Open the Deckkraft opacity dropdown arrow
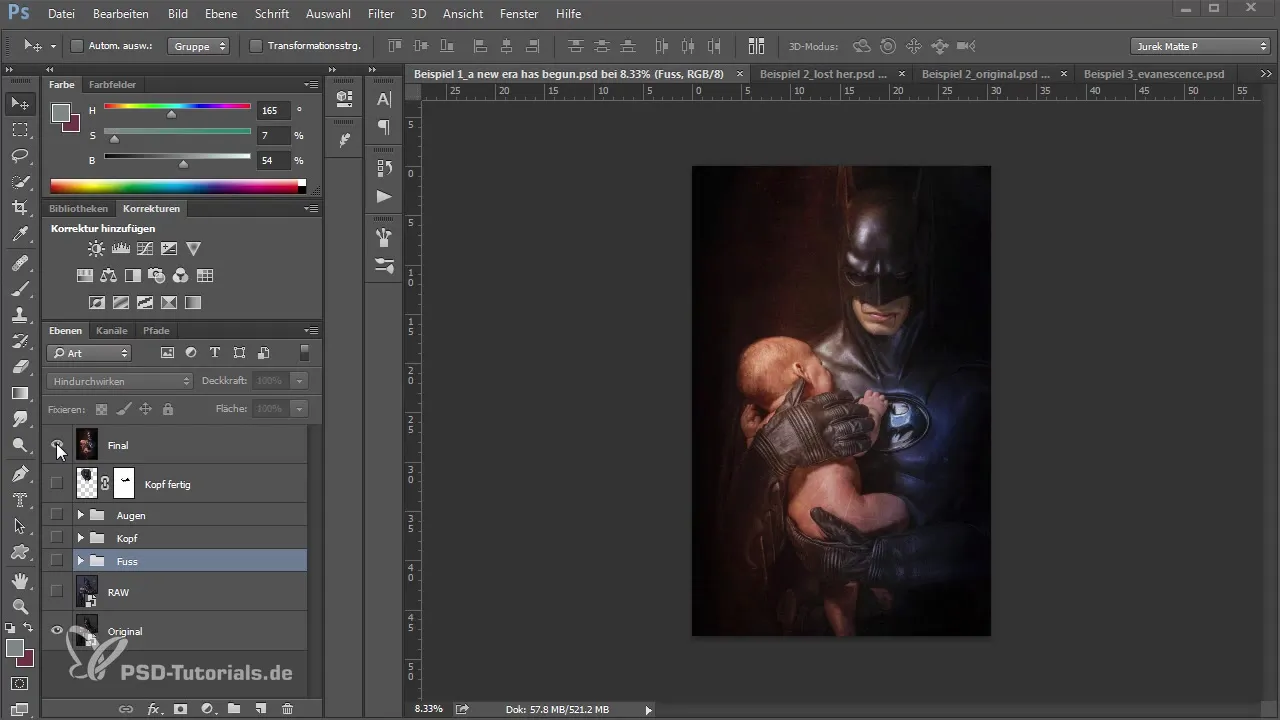1280x720 pixels. click(x=299, y=381)
